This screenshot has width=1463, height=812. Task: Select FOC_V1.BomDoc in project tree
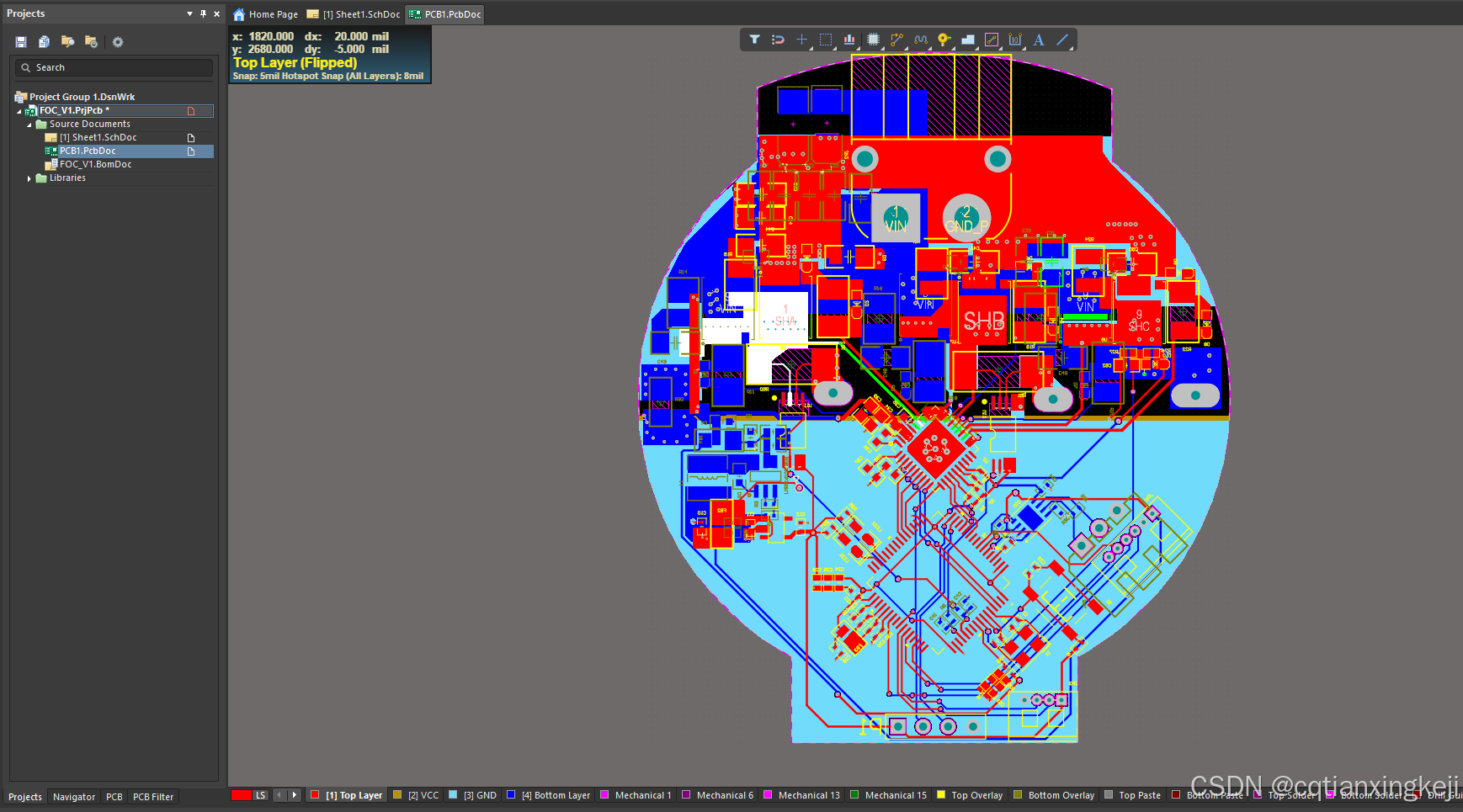coord(95,165)
